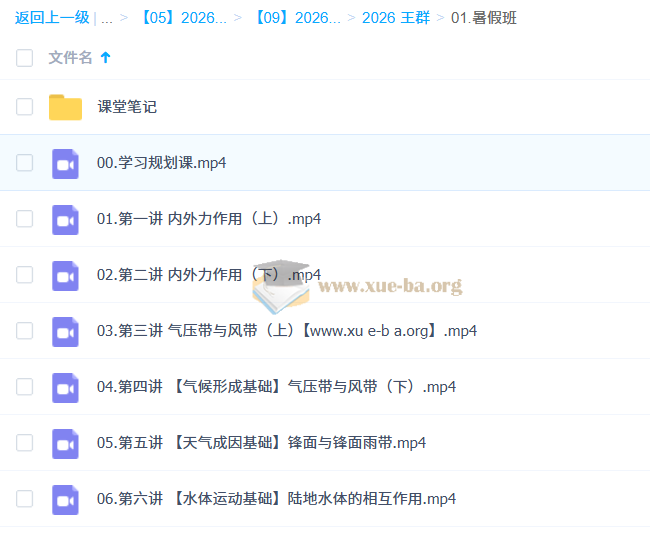Open file 05.第五讲 锋面与锋面雨带.mp4
Screen dimensions: 650x540
point(261,443)
